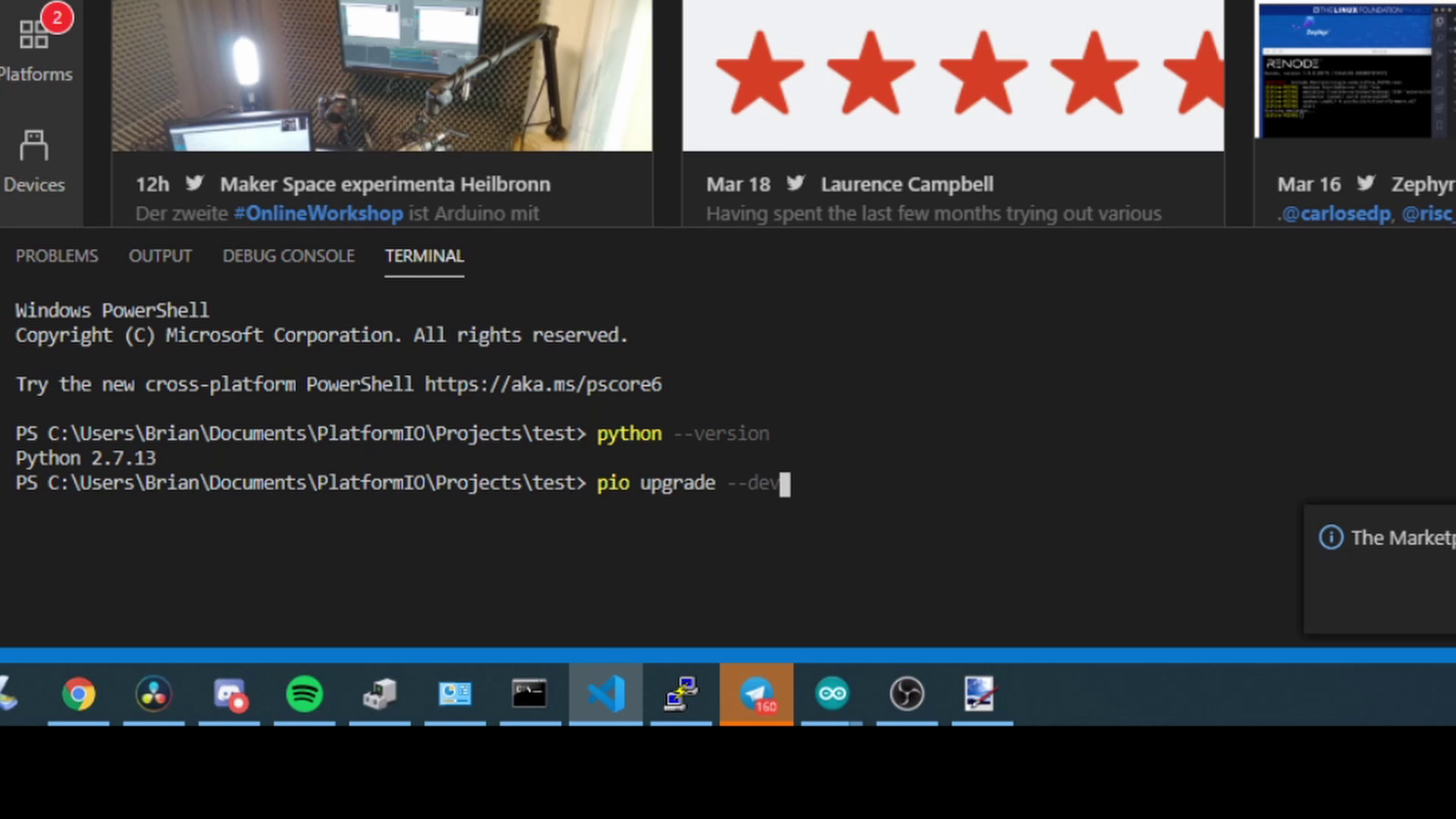Click the Maker Space studio photo thumbnail
This screenshot has width=1456, height=819.
[x=381, y=74]
